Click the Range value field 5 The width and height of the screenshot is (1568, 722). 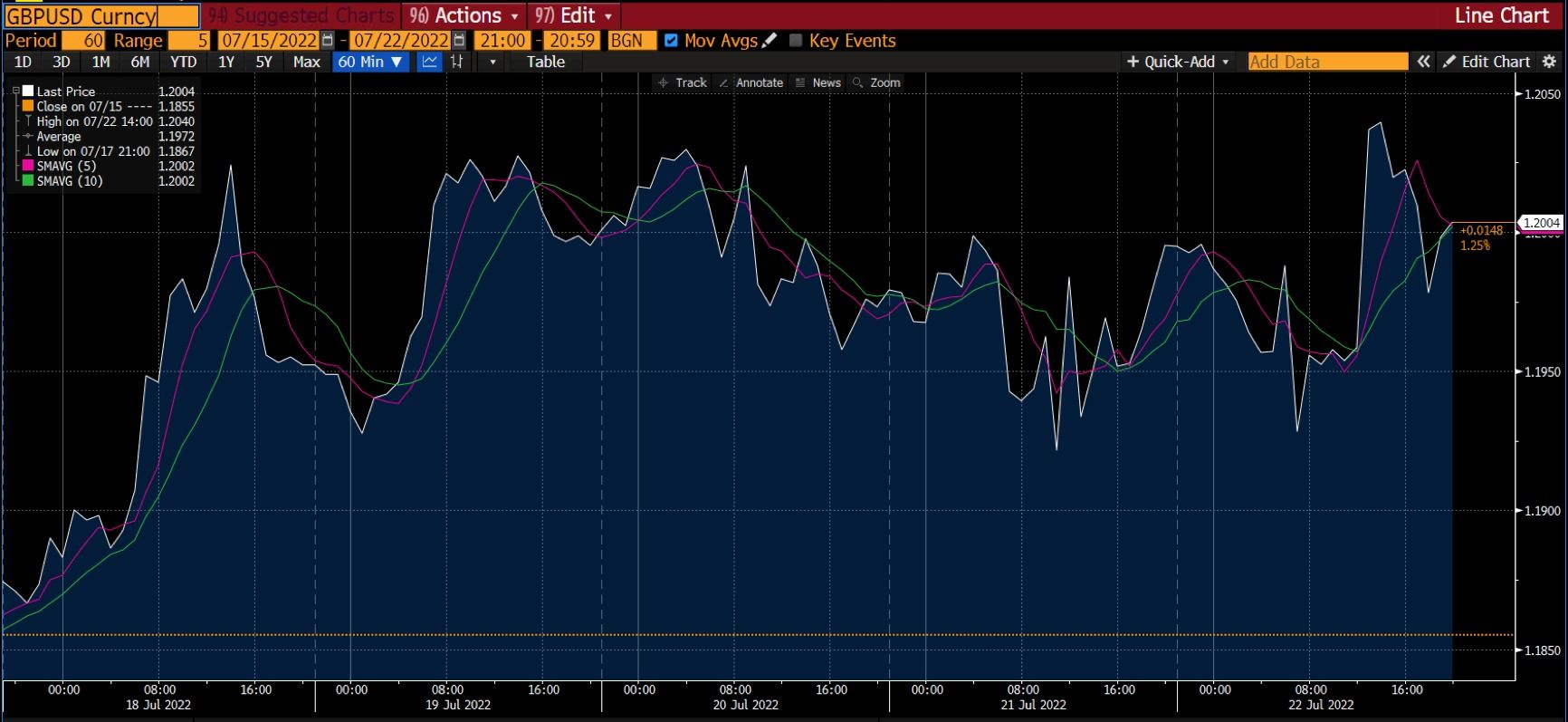(190, 40)
